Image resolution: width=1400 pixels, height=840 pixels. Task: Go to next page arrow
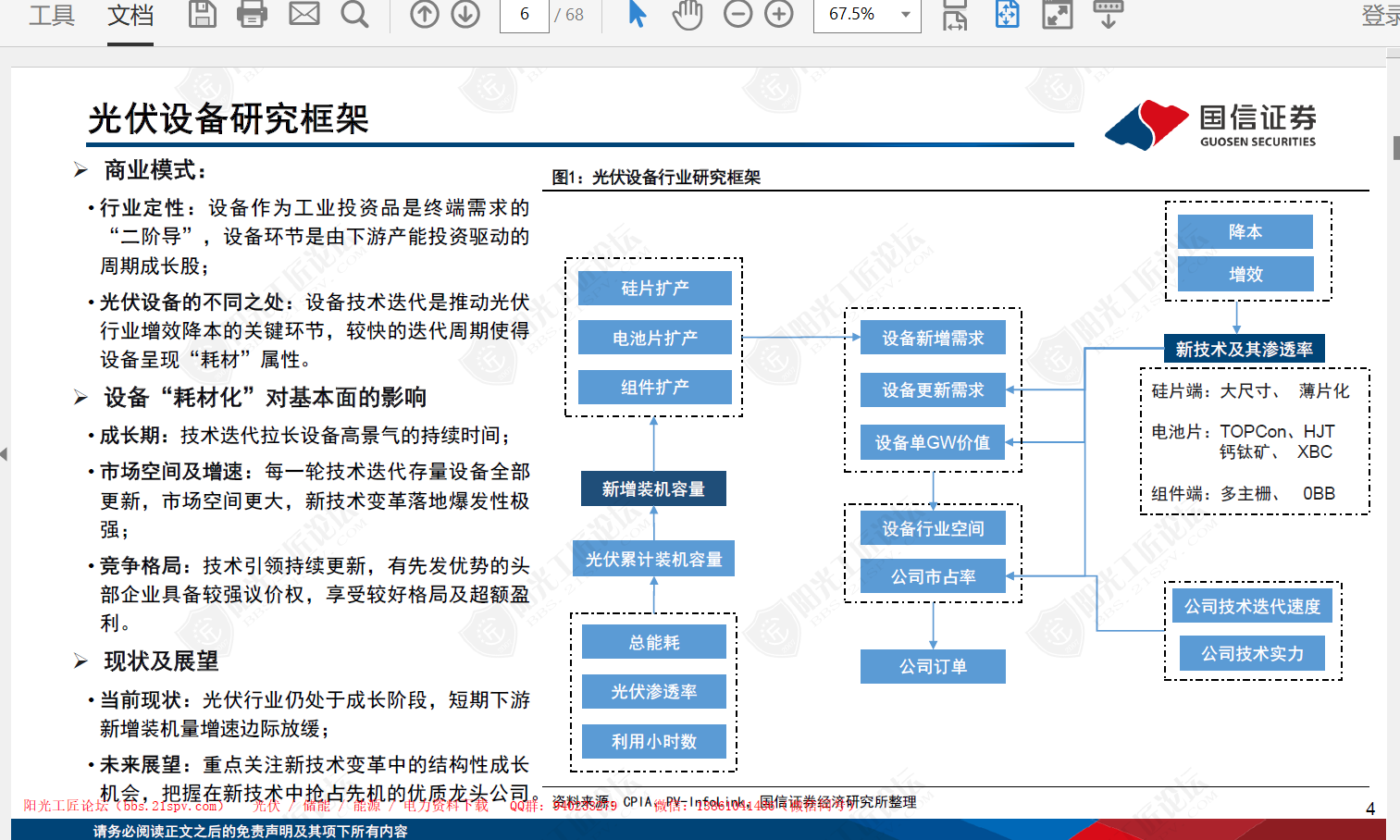pyautogui.click(x=465, y=14)
